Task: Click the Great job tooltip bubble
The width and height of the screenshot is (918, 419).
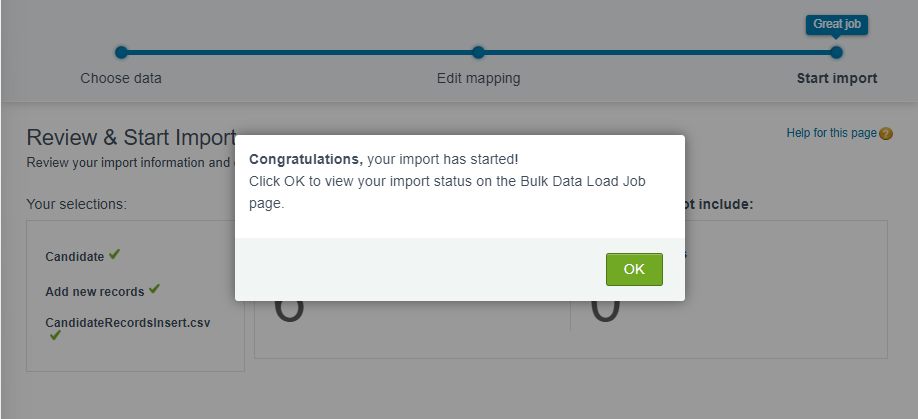Action: (x=836, y=24)
